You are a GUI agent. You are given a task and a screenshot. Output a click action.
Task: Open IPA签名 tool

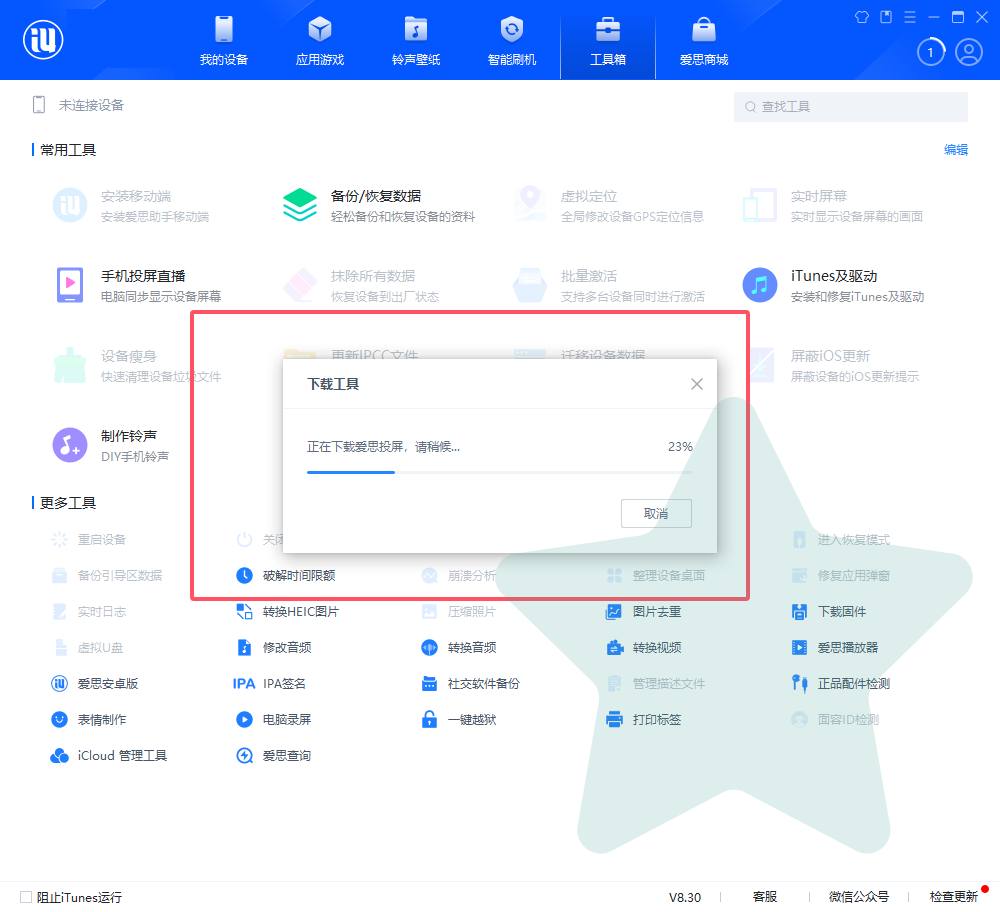[269, 684]
